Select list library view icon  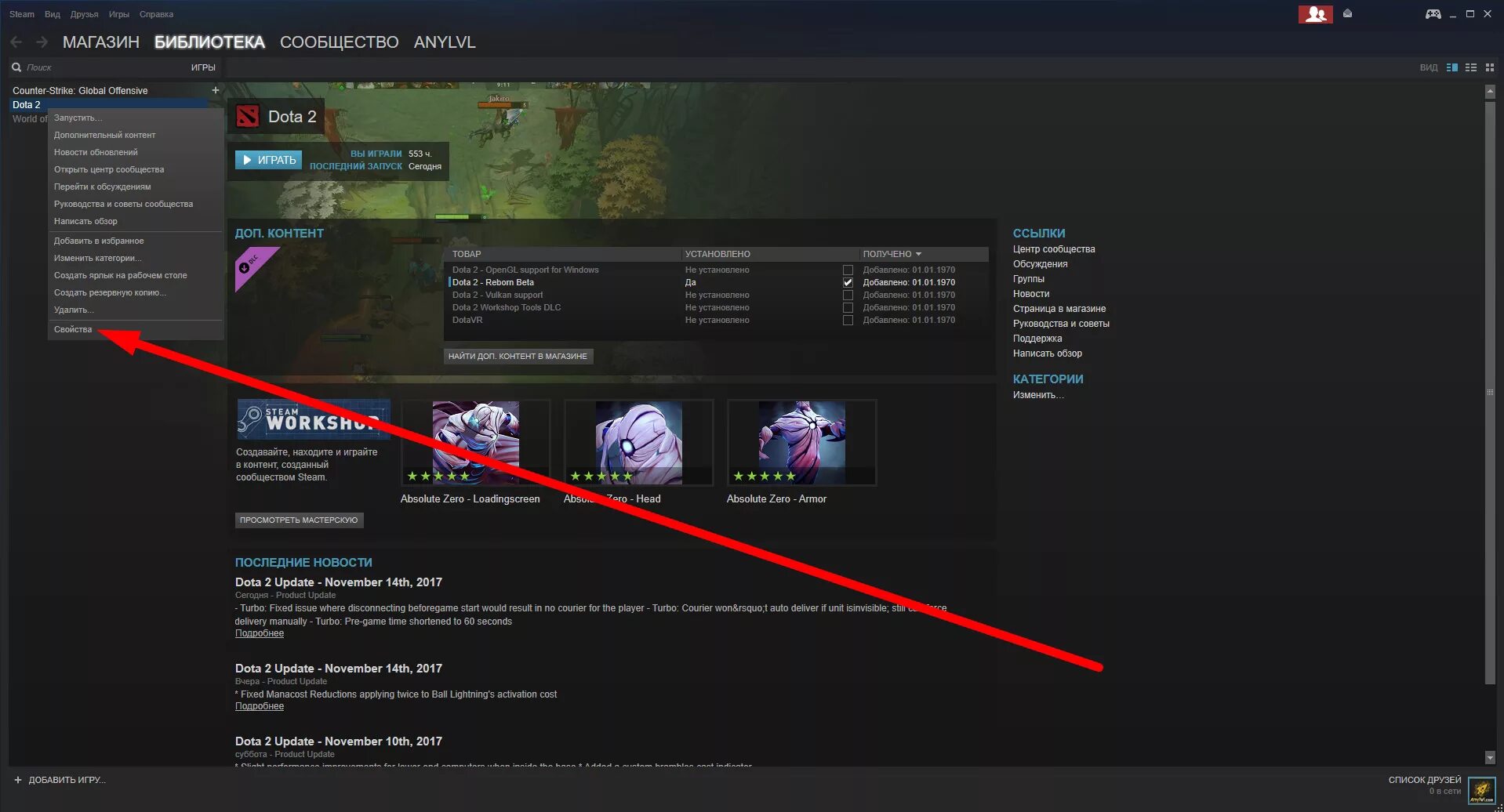coord(1471,67)
